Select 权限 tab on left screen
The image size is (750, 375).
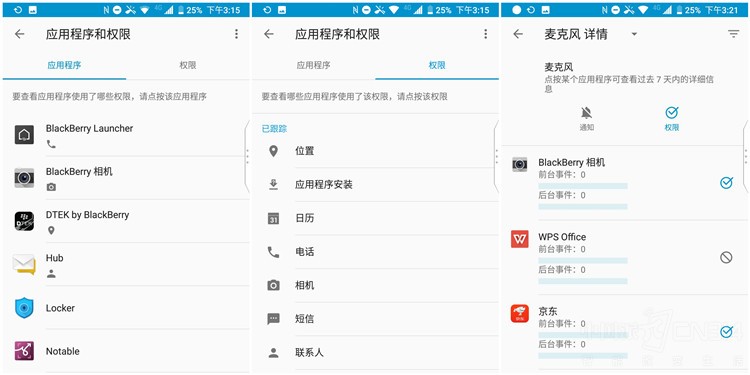coord(188,66)
